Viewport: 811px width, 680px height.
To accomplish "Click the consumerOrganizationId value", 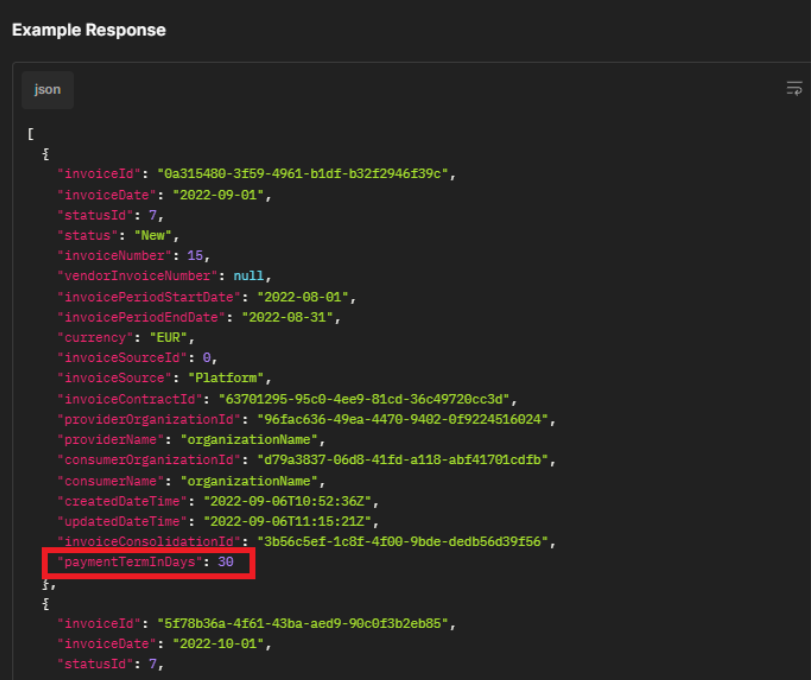I will point(402,460).
